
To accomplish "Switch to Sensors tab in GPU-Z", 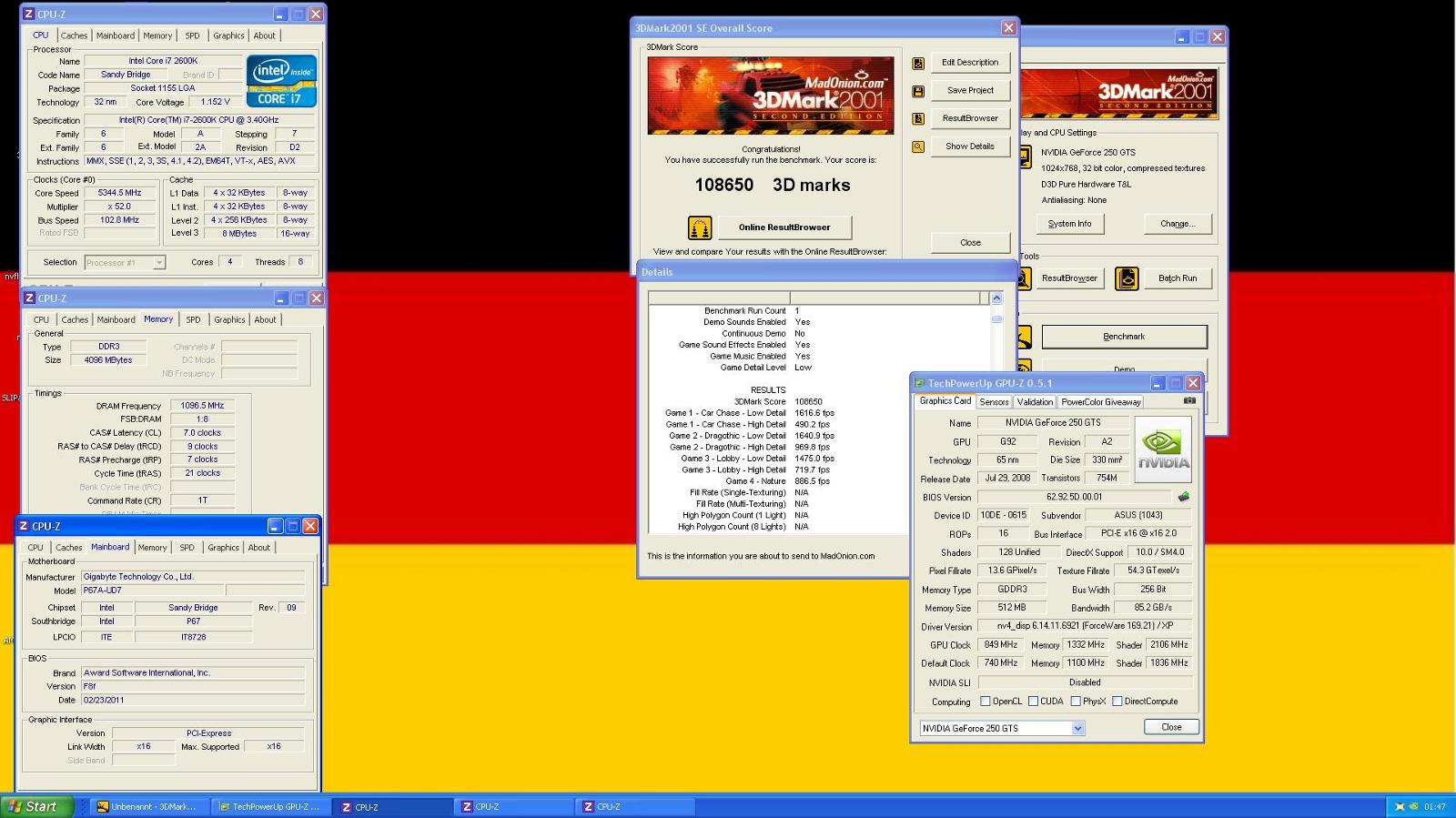I will pyautogui.click(x=994, y=402).
